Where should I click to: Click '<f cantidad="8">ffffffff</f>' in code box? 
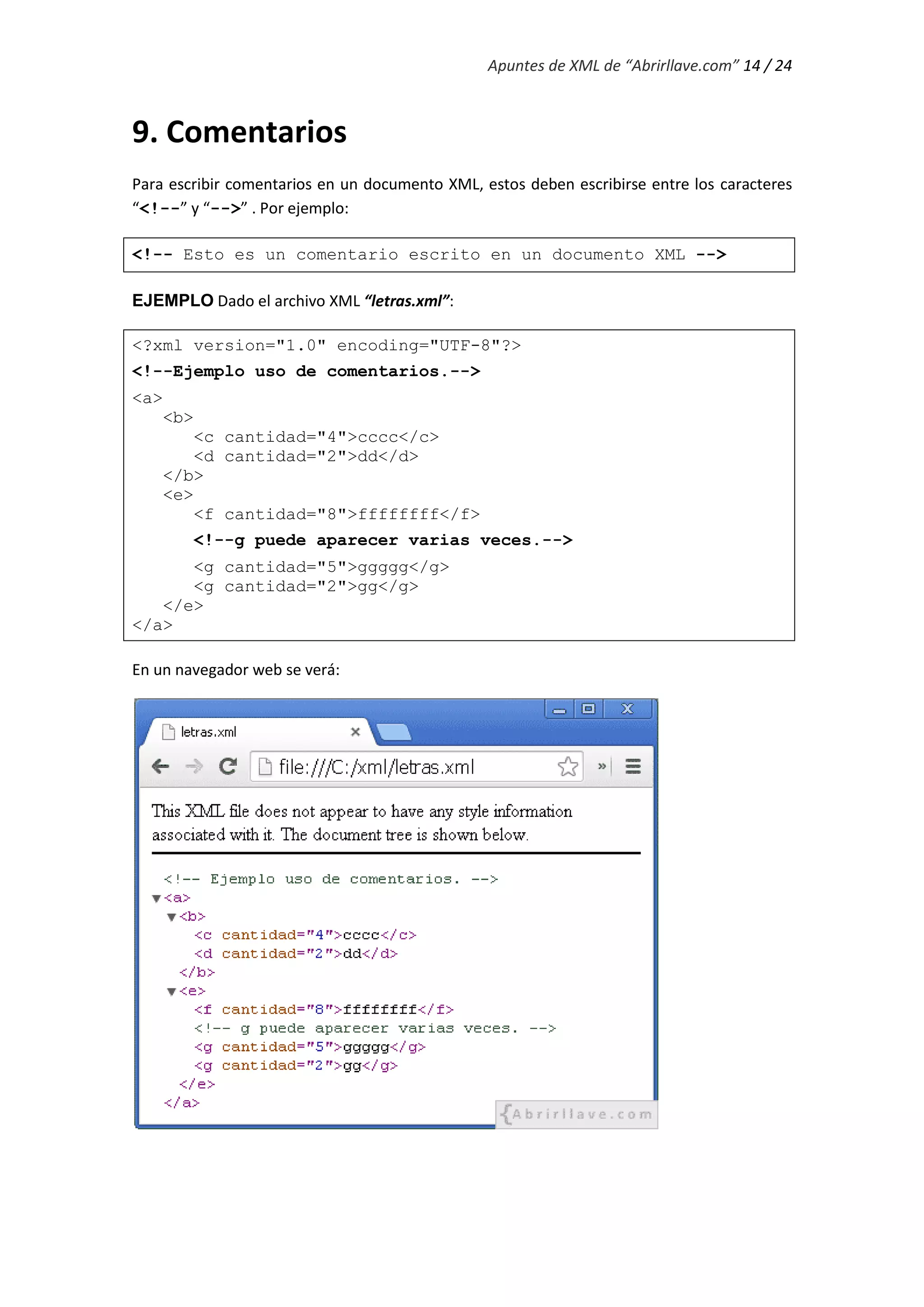click(x=337, y=515)
